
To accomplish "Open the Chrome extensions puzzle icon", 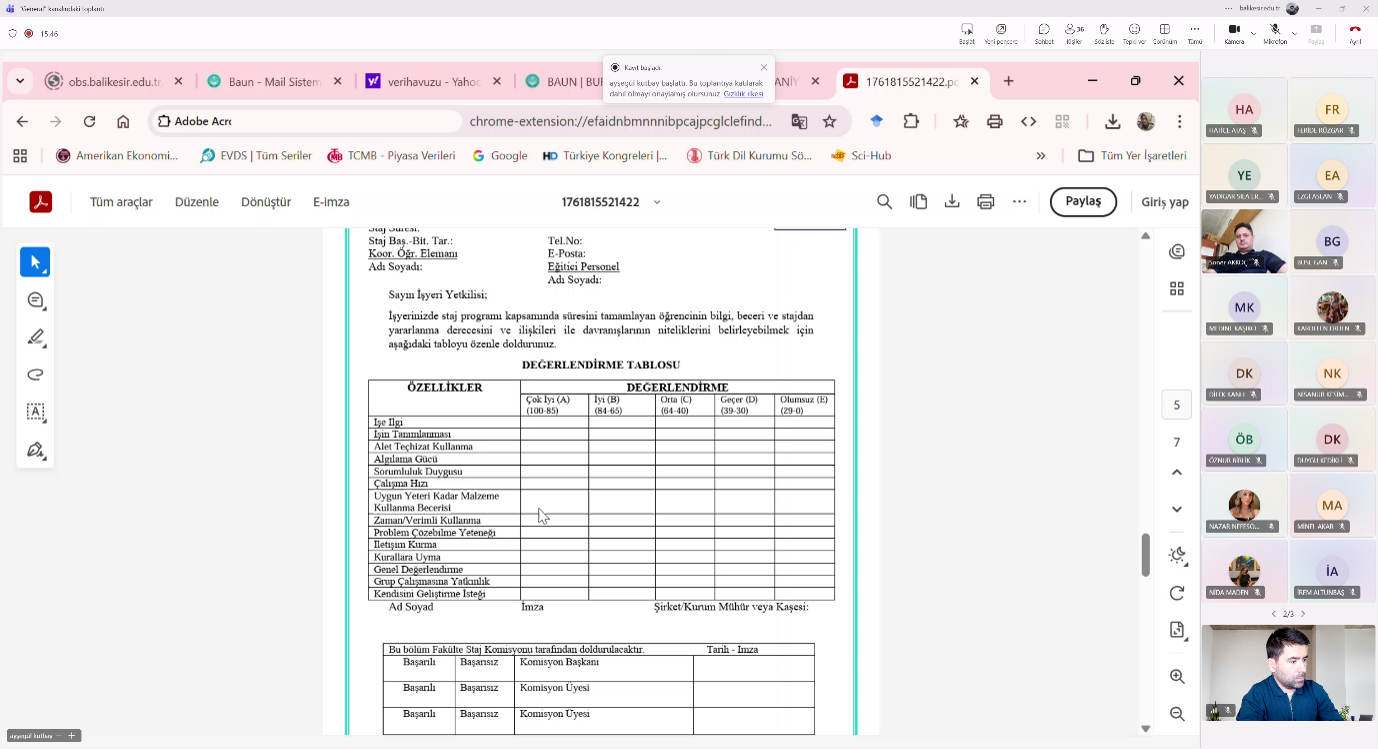I will (x=911, y=121).
